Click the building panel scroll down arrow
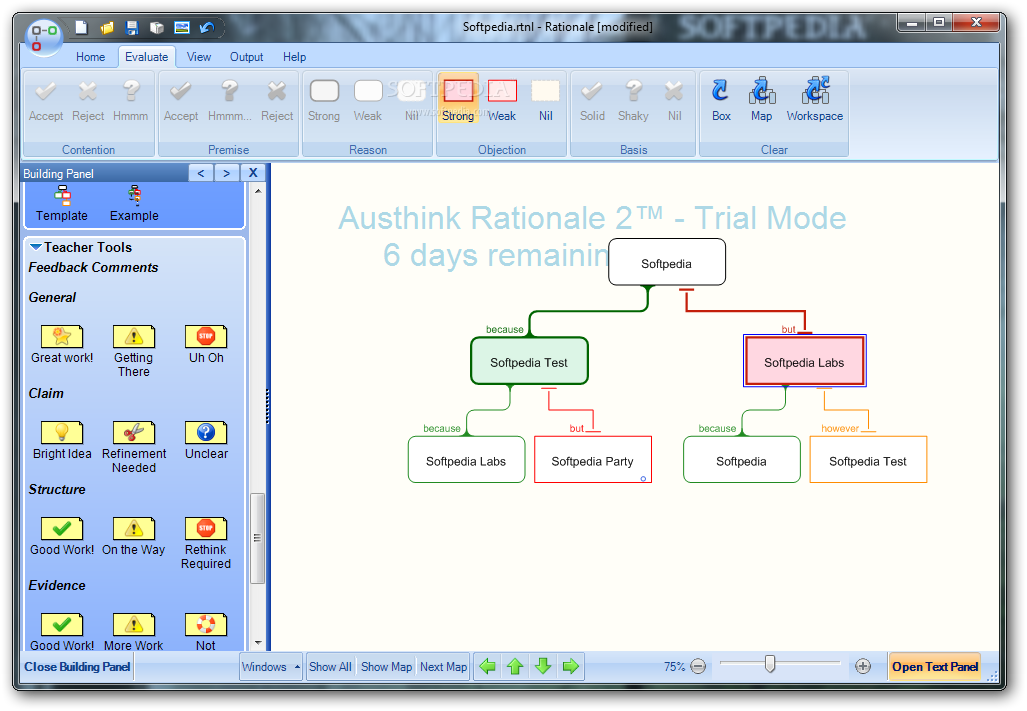Screen dimensions: 1027x711 (257, 643)
